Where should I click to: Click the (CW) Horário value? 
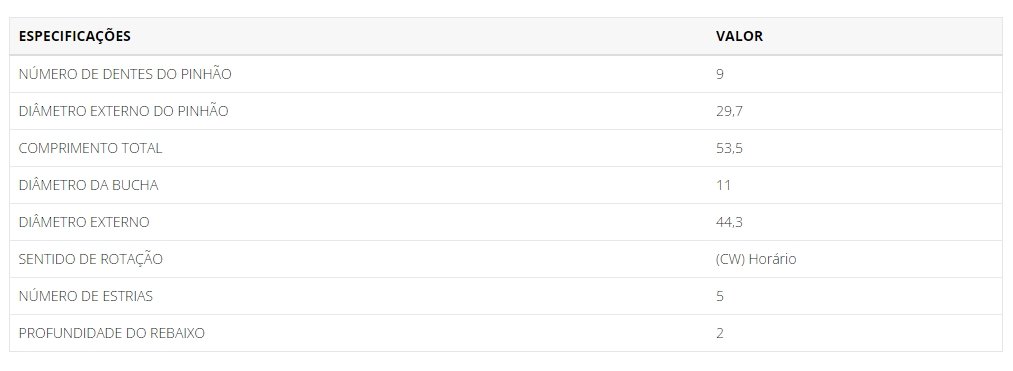click(x=756, y=259)
